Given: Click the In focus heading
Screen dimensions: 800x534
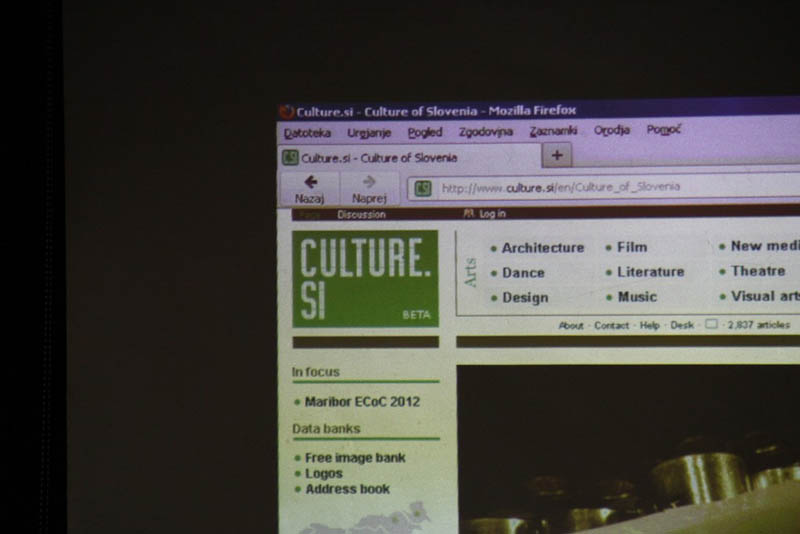Looking at the screenshot, I should (x=315, y=372).
